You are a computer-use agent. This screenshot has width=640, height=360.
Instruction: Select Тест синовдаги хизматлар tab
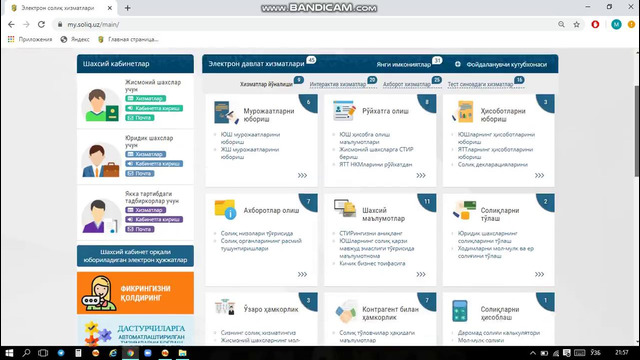tap(480, 84)
